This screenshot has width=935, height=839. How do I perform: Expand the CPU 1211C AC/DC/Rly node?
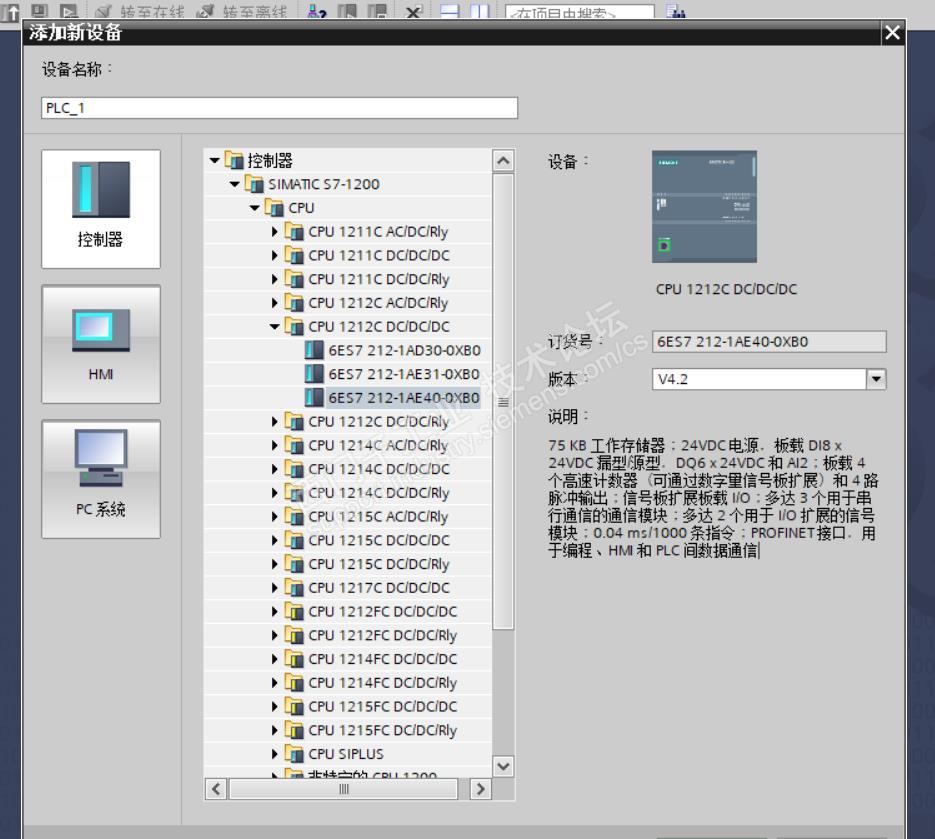tap(274, 231)
